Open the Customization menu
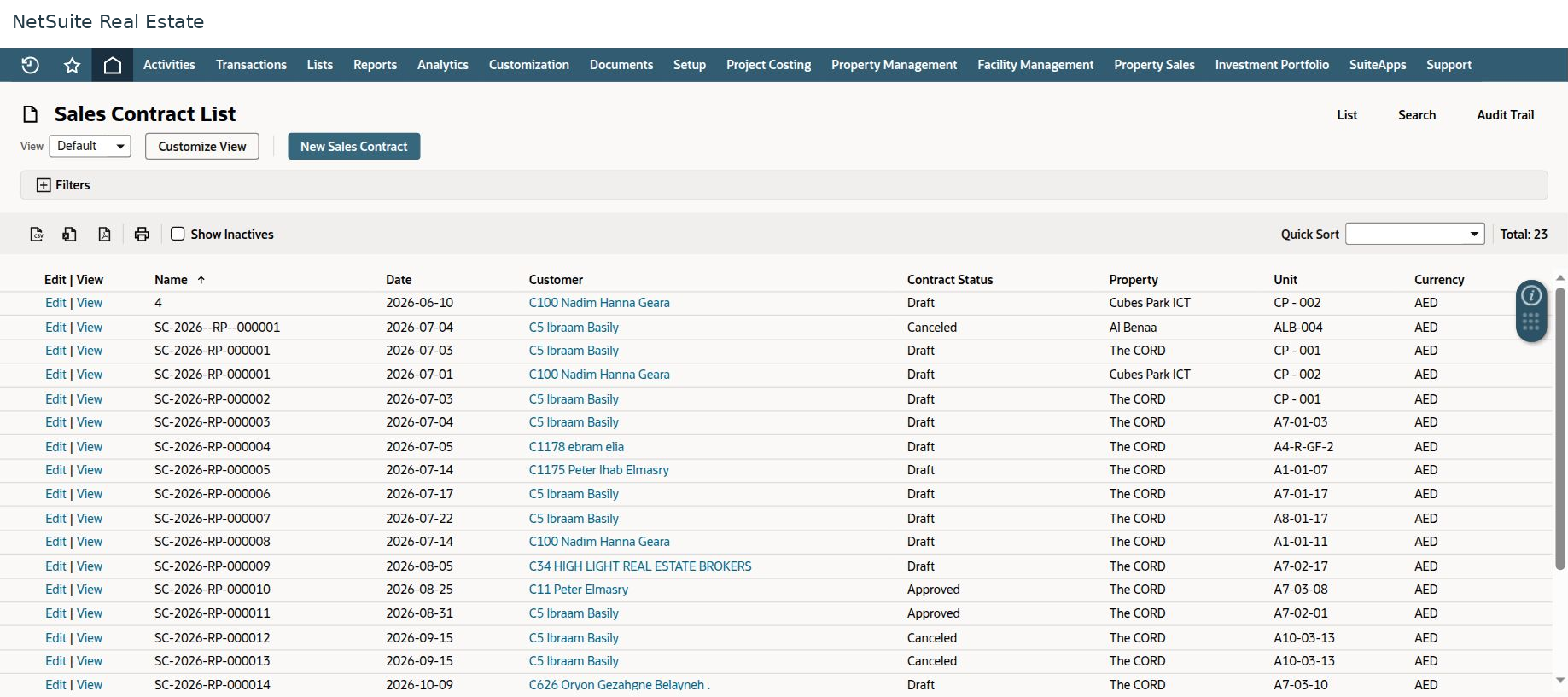Viewport: 1568px width, 697px height. point(529,65)
